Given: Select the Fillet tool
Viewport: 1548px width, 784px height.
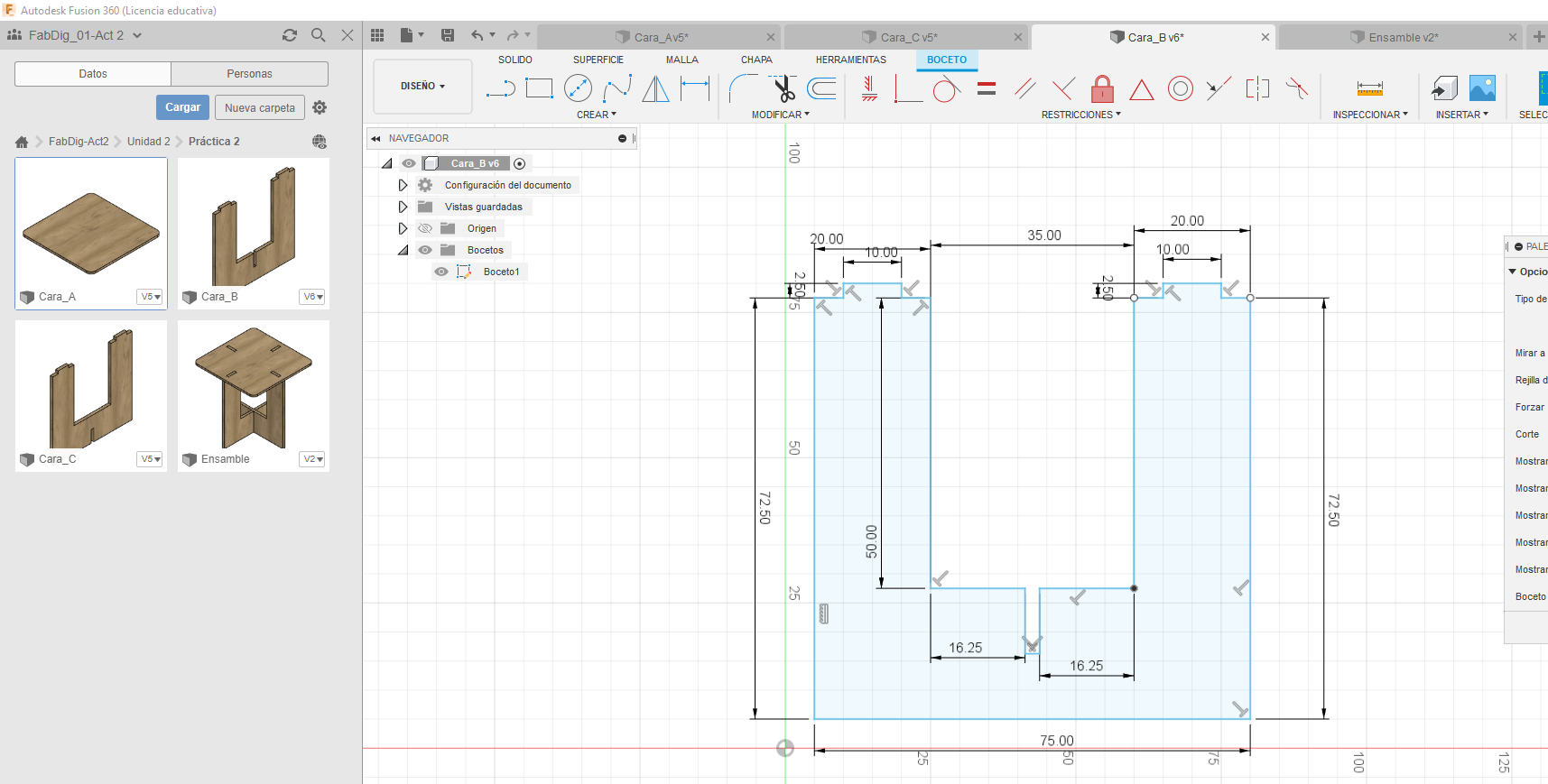Looking at the screenshot, I should pyautogui.click(x=744, y=88).
